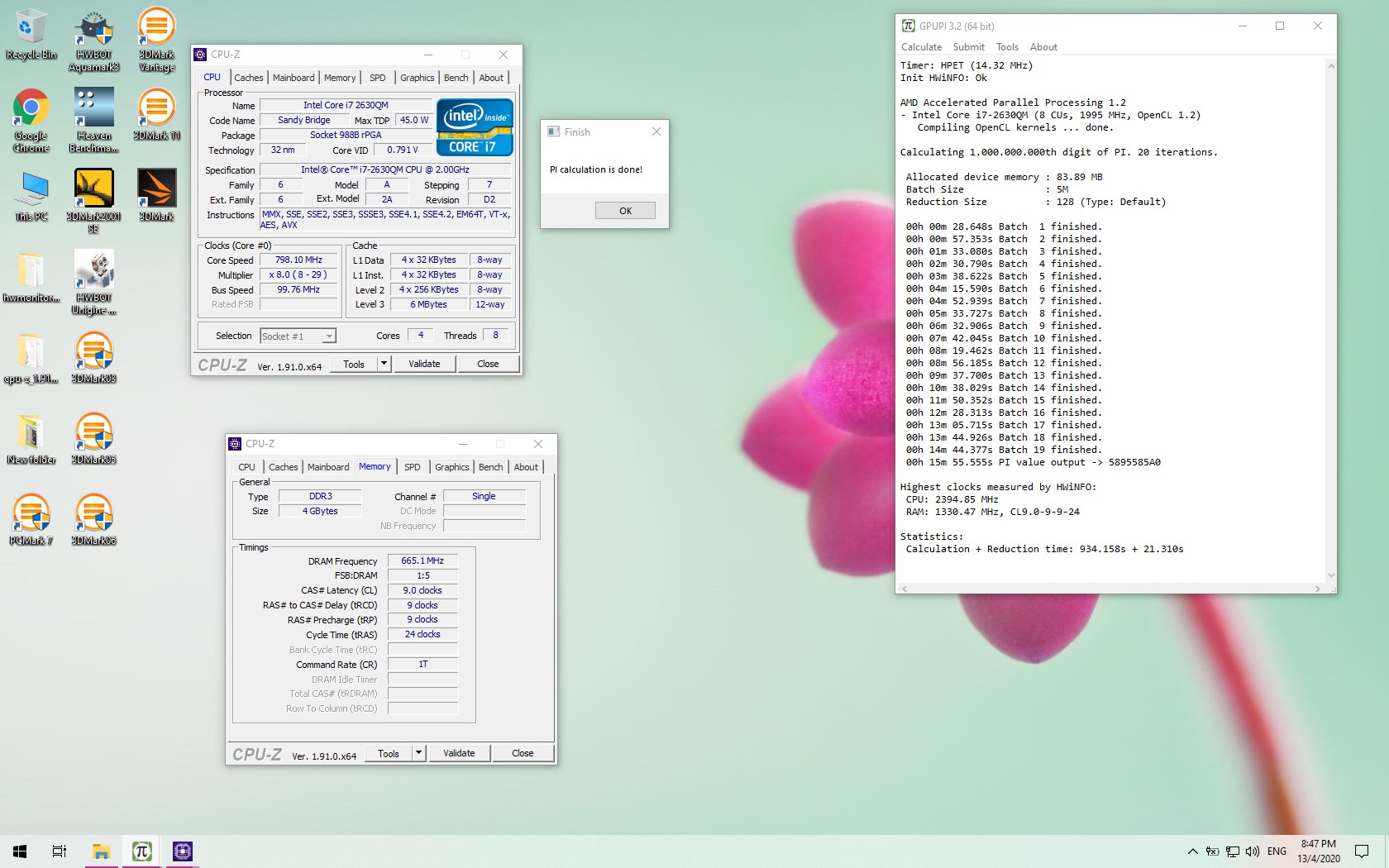
Task: Open Task View on taskbar
Action: tap(60, 851)
